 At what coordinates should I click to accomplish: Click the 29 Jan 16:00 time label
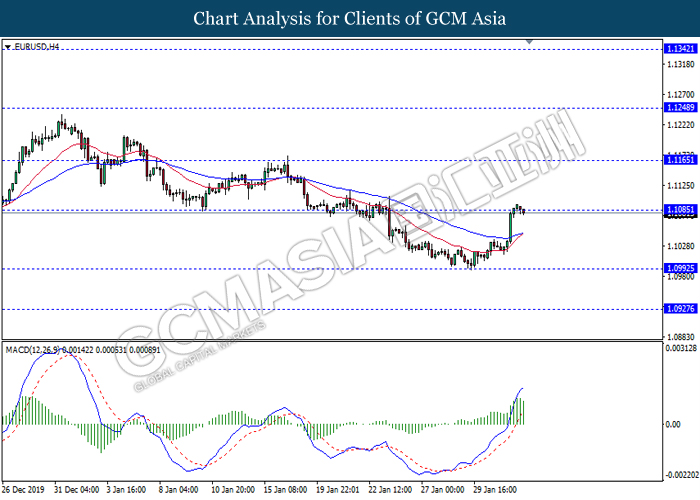coord(495,490)
